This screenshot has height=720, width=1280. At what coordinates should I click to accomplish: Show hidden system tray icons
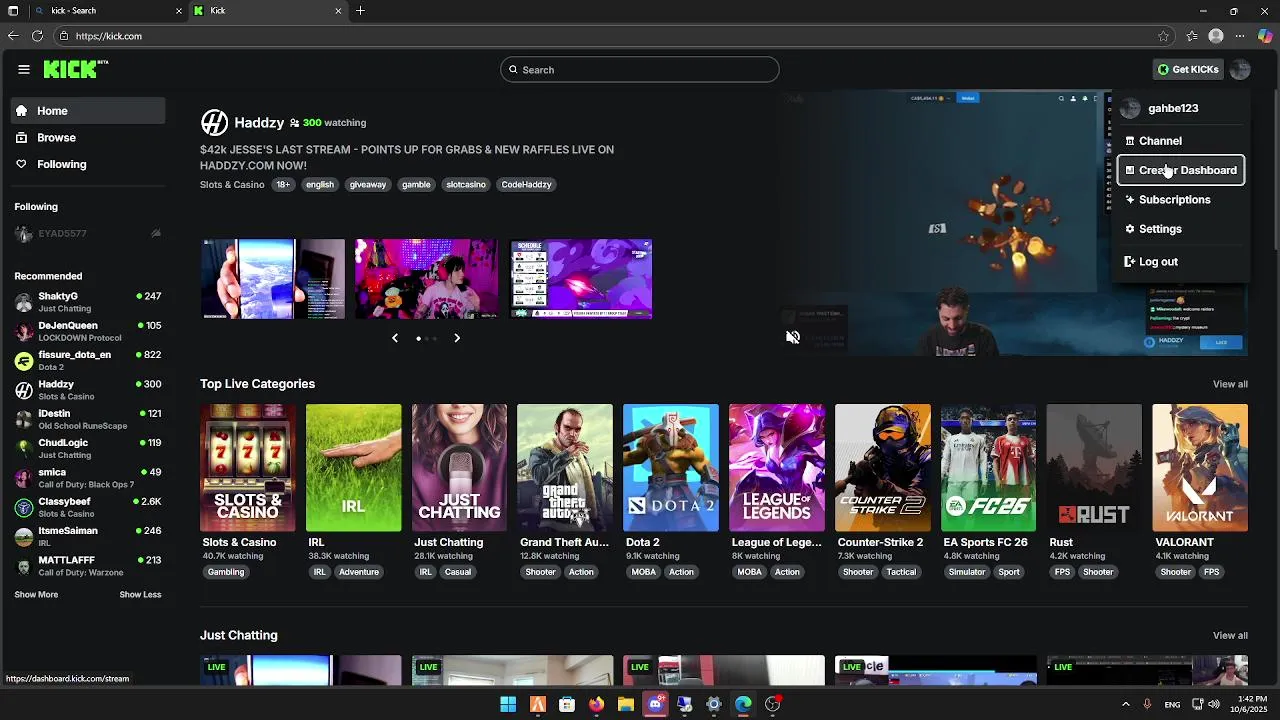tap(1125, 704)
